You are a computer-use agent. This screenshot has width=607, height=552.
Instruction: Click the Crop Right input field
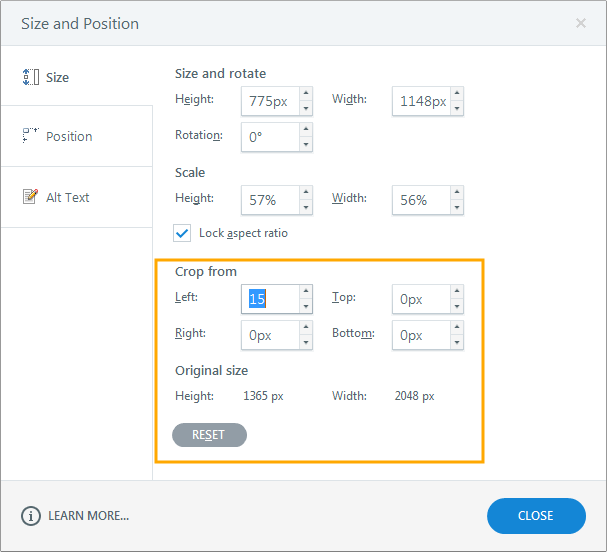coord(270,335)
